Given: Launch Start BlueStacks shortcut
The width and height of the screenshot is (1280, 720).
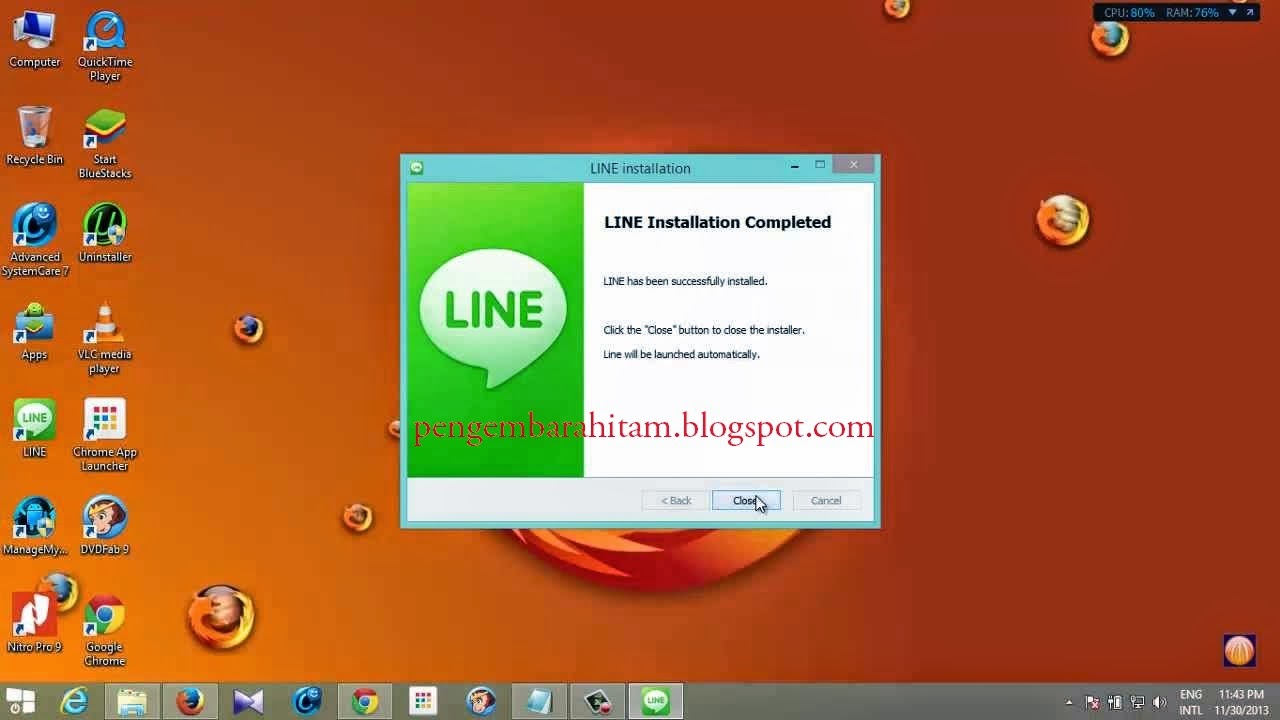Looking at the screenshot, I should (x=105, y=144).
